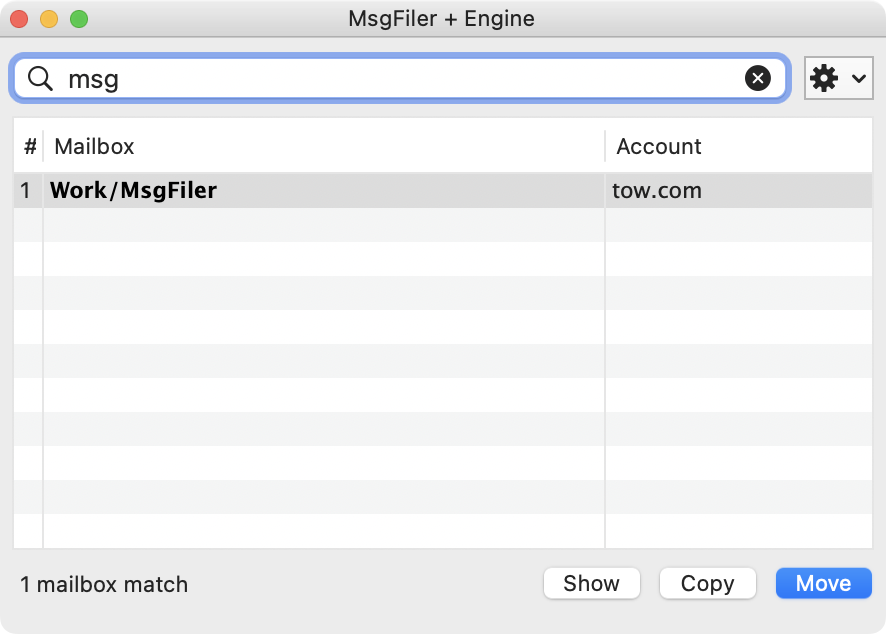Click the "1 mailbox match" status text
886x634 pixels.
pyautogui.click(x=104, y=584)
